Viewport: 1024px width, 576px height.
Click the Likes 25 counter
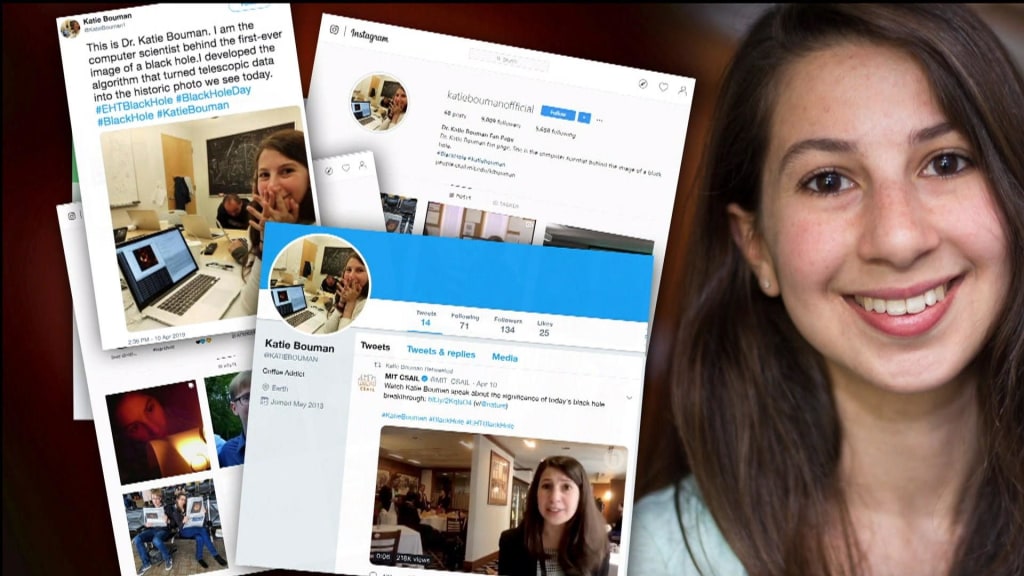pos(544,328)
